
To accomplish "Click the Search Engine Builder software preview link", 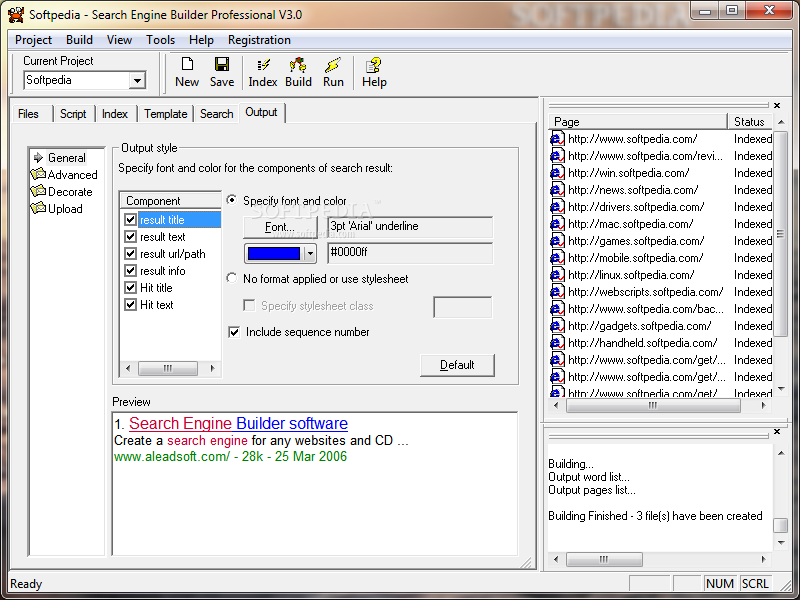I will 238,423.
